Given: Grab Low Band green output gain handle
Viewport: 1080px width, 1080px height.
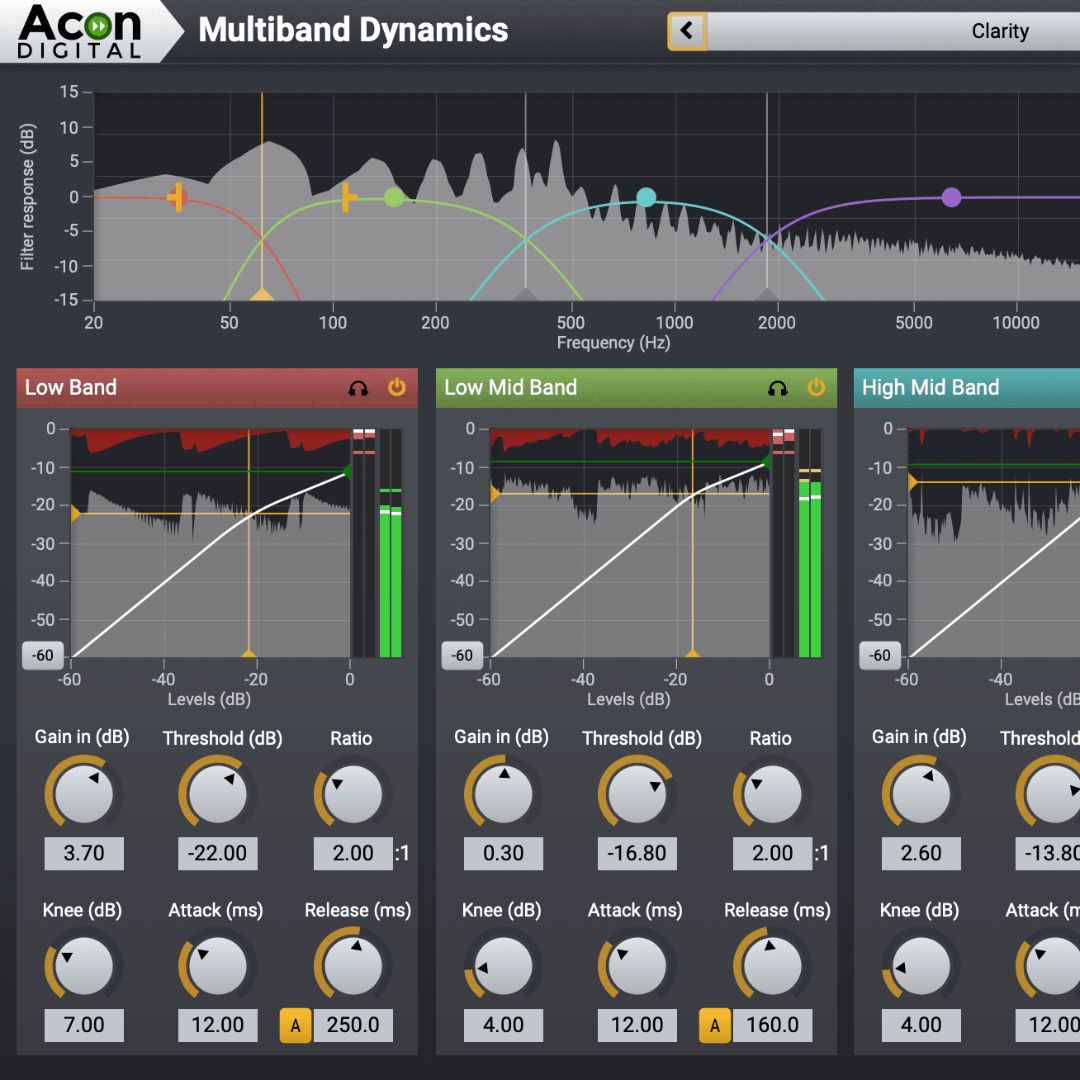Looking at the screenshot, I should [x=347, y=471].
